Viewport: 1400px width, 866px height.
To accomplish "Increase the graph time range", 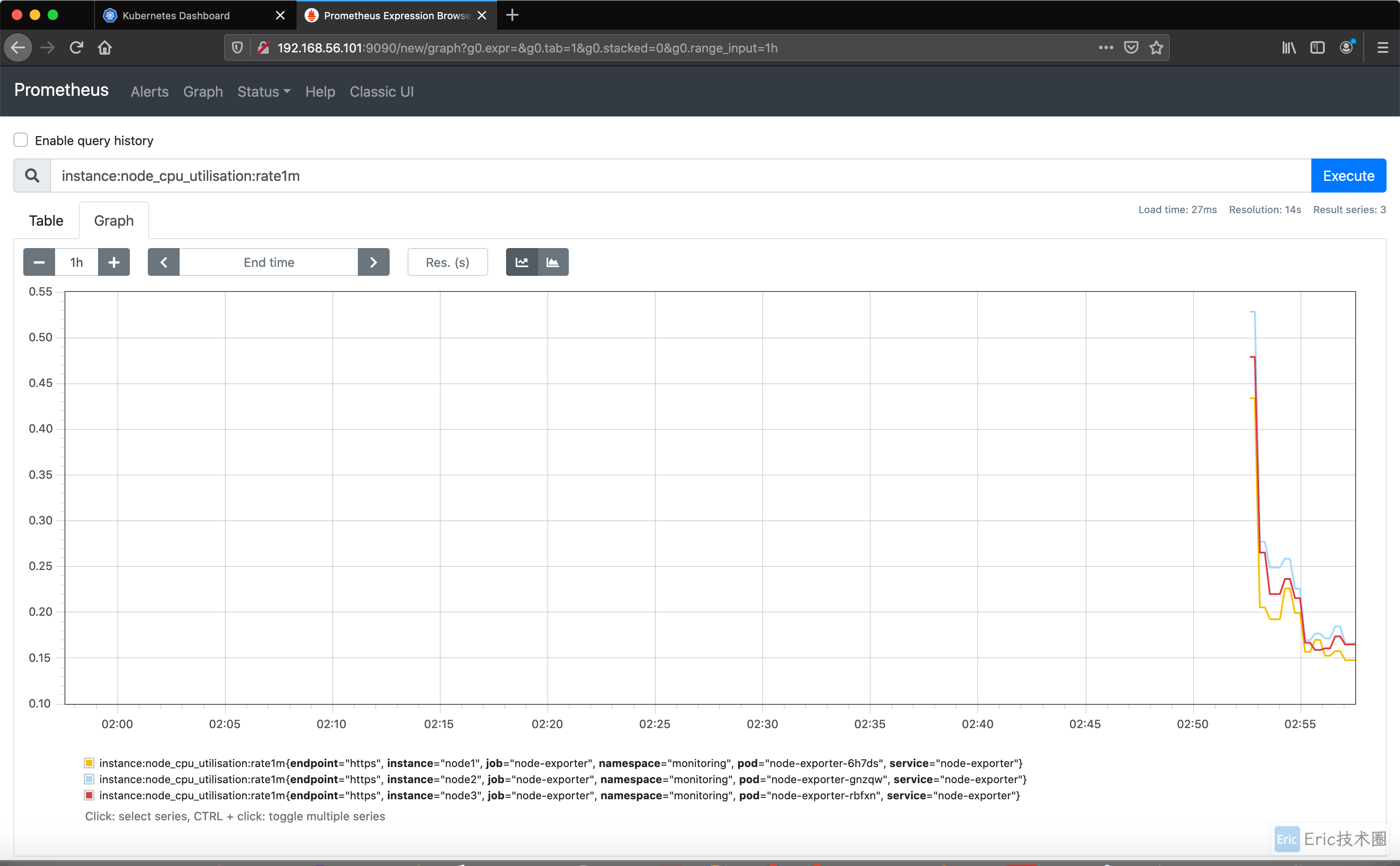I will click(x=114, y=262).
